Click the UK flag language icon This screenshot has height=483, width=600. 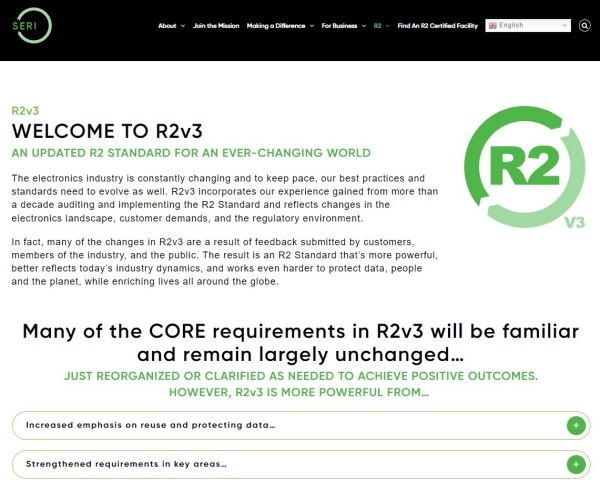[492, 26]
